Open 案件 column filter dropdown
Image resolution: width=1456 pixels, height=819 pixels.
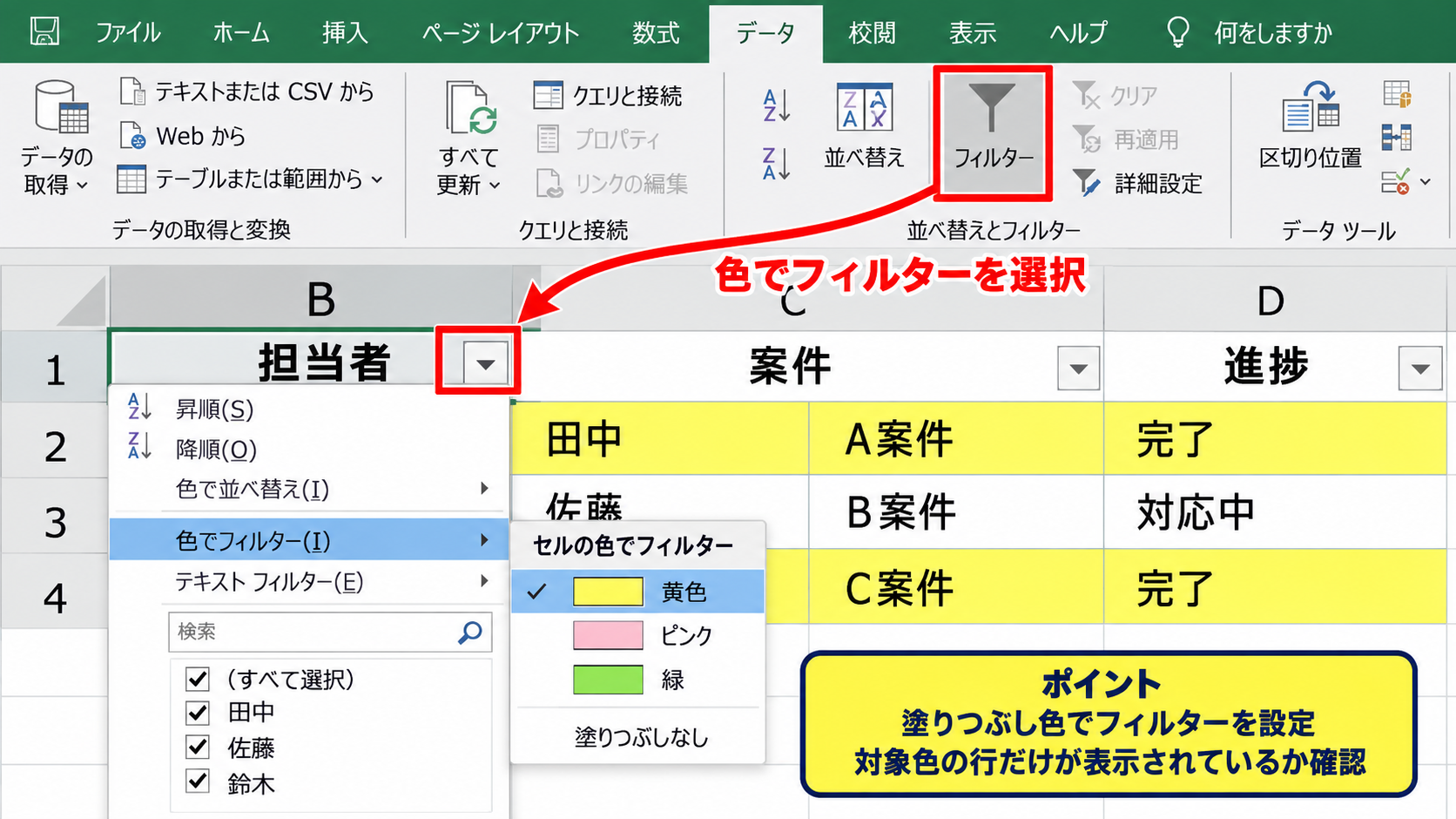pyautogui.click(x=1078, y=369)
